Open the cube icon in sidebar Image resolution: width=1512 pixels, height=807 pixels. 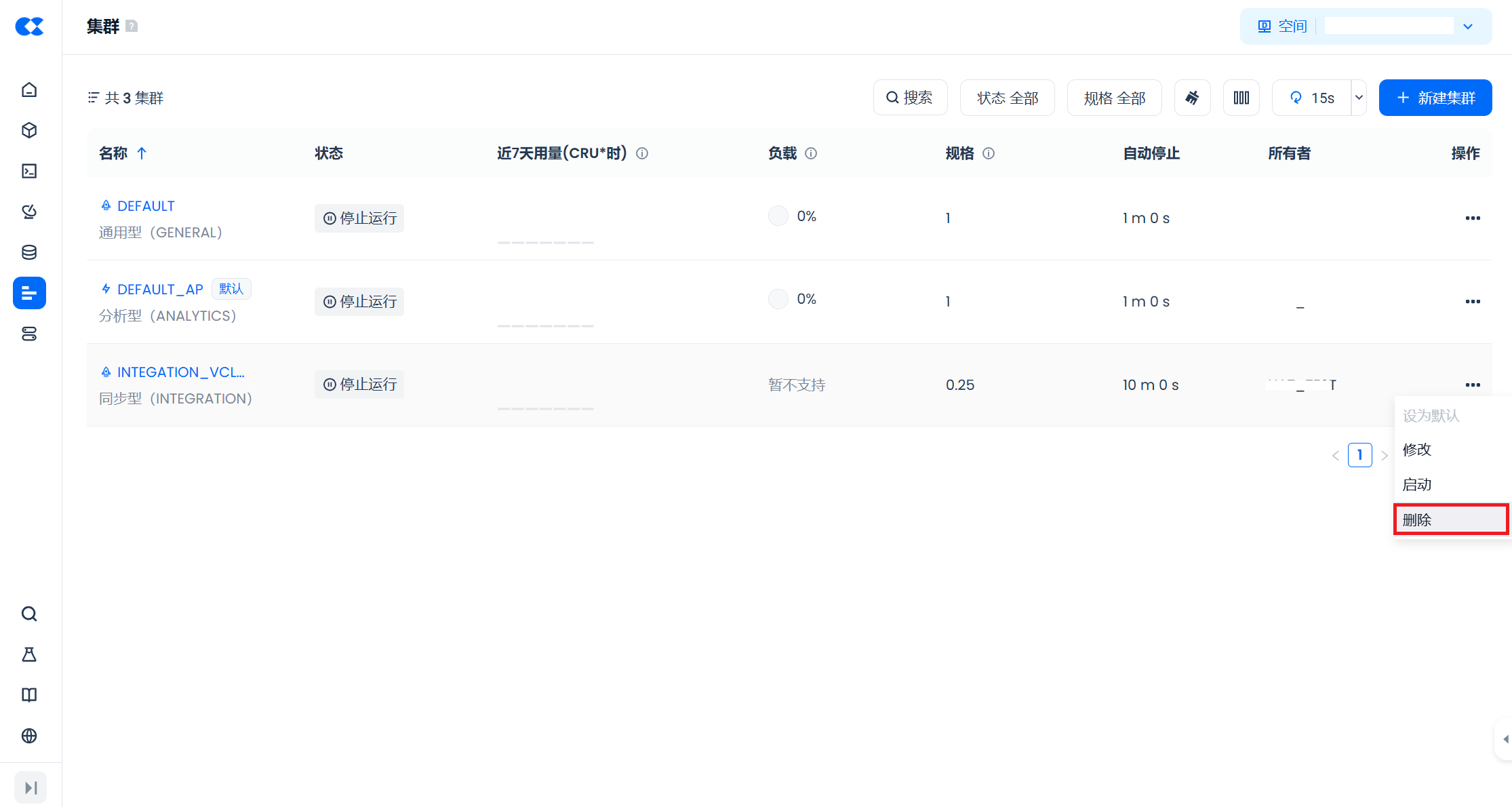coord(29,130)
